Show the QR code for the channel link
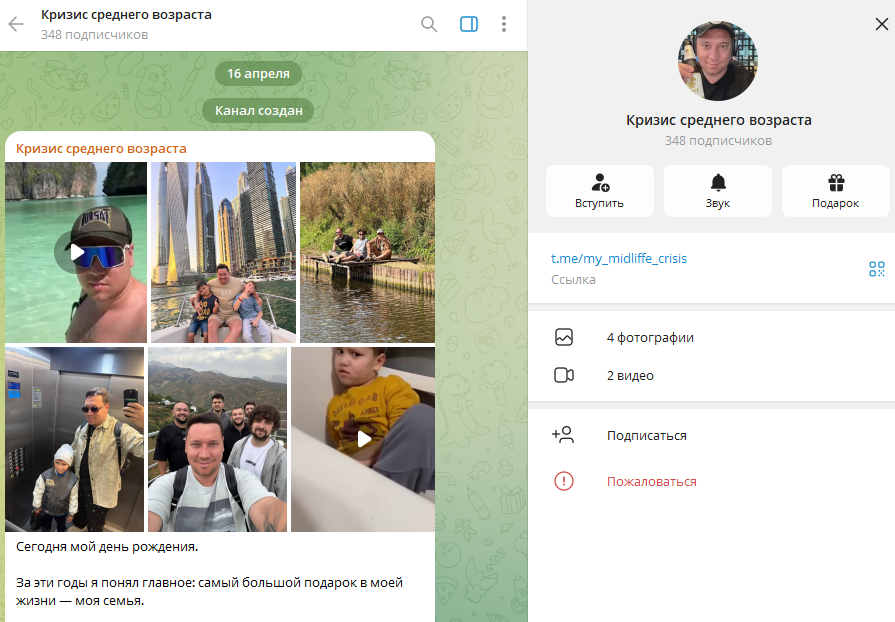Image resolution: width=895 pixels, height=622 pixels. (x=877, y=269)
